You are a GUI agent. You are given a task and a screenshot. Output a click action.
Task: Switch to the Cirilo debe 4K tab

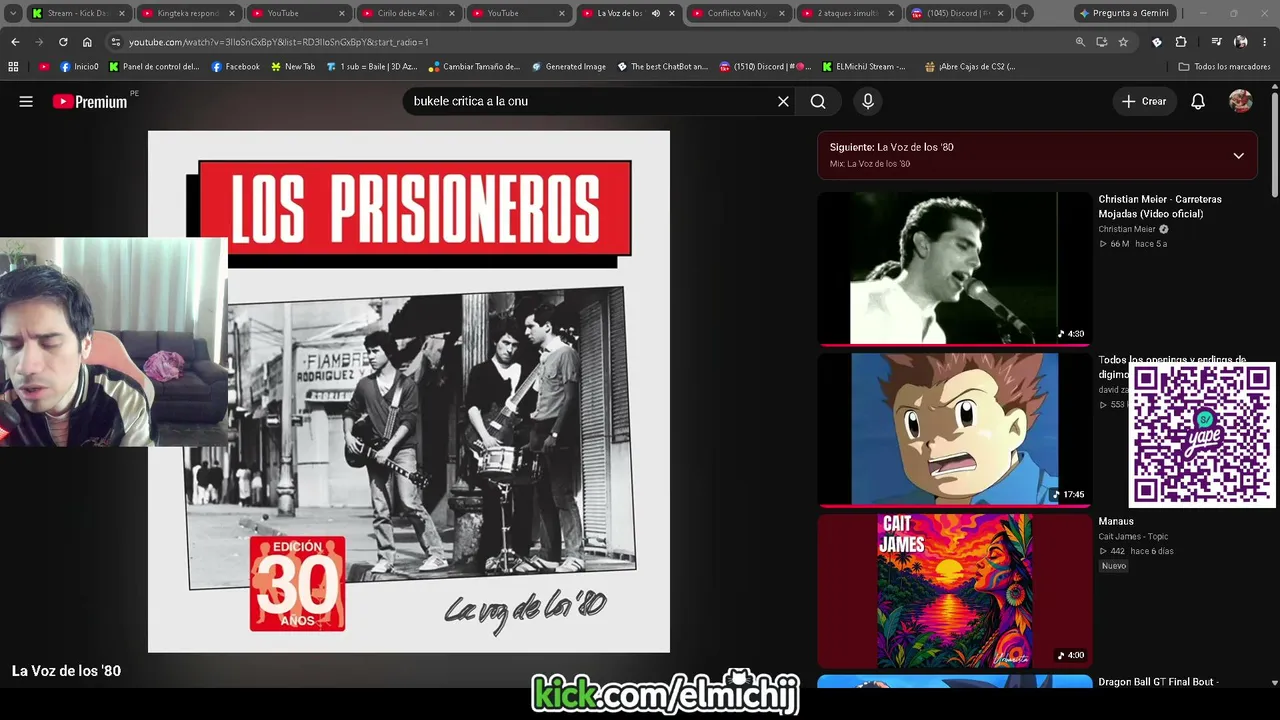[408, 13]
